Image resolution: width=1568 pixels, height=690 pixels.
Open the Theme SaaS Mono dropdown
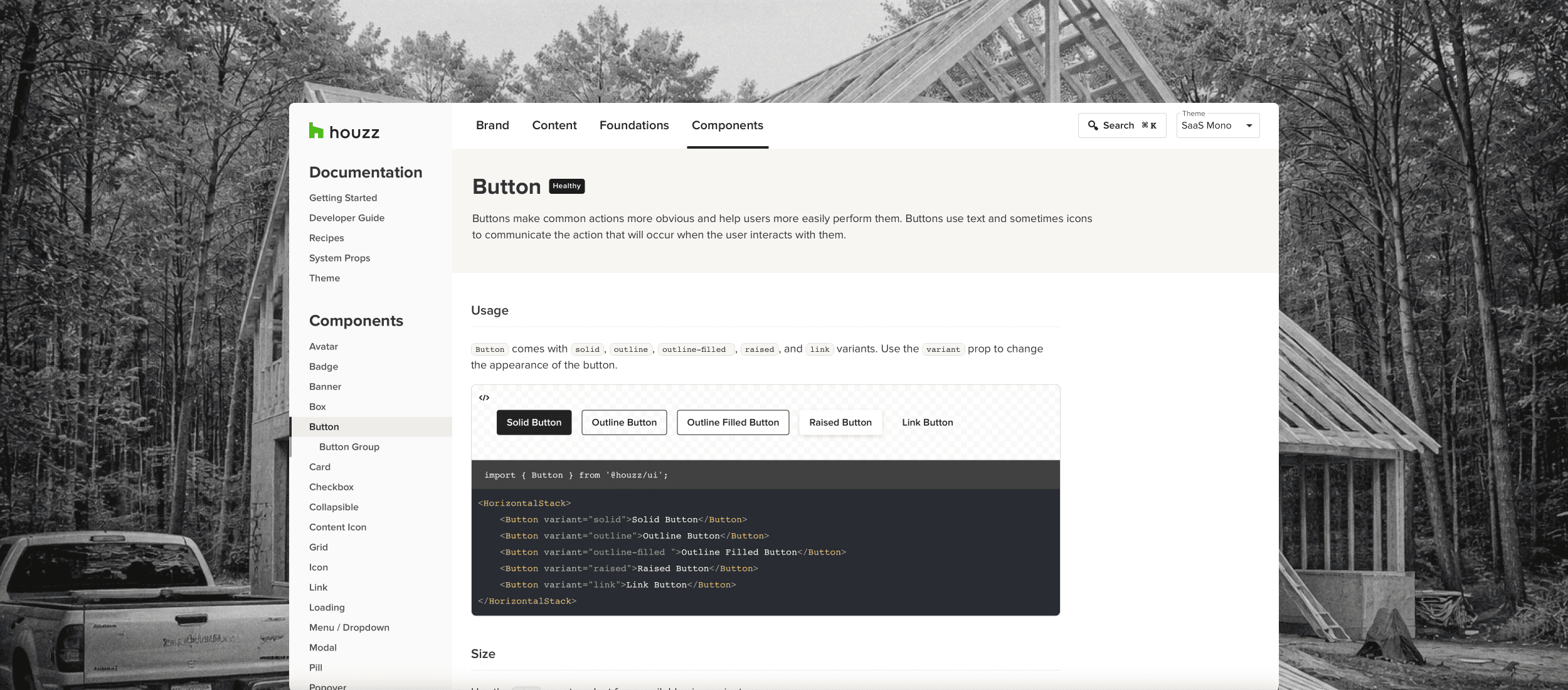tap(1207, 125)
